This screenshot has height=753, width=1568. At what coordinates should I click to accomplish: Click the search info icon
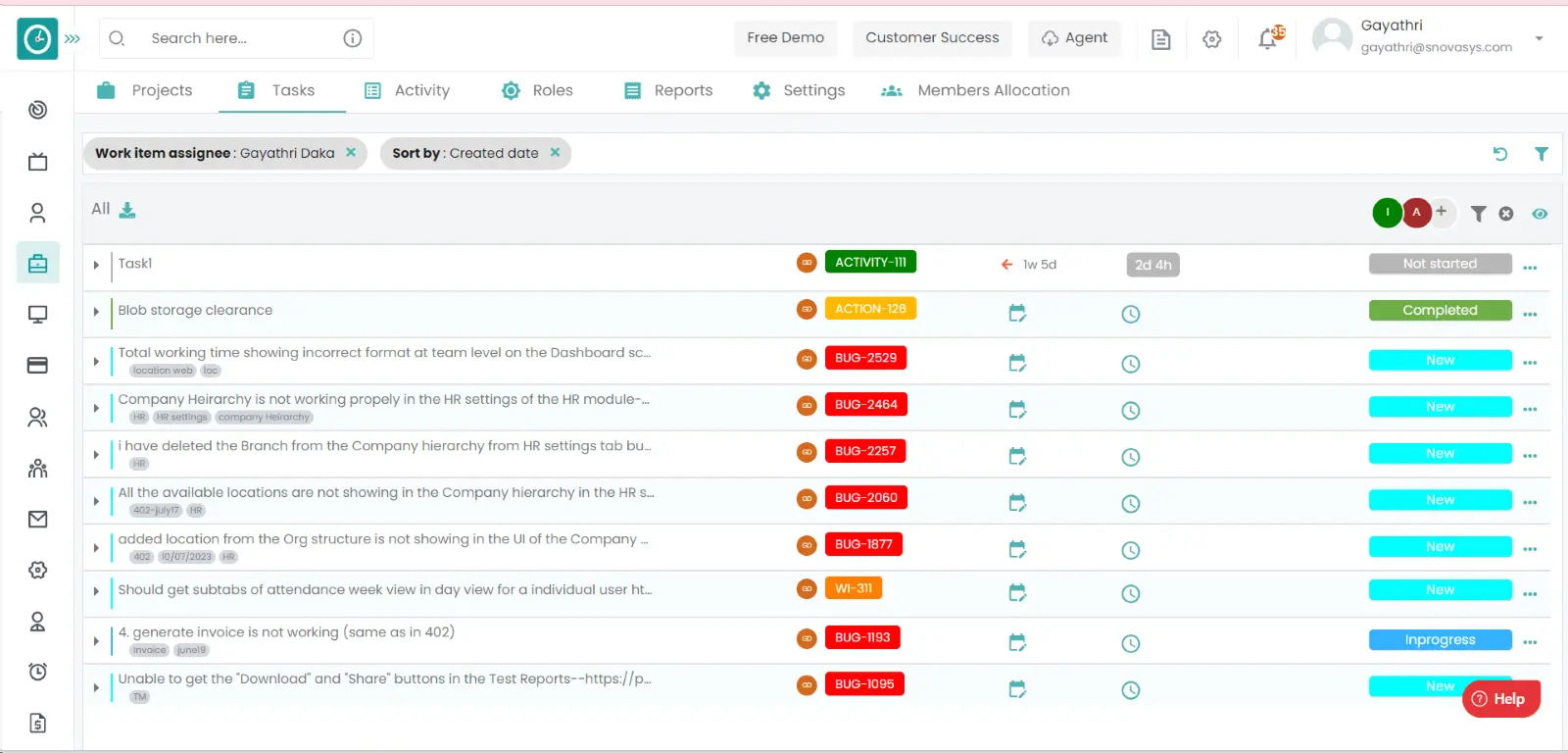pos(353,38)
